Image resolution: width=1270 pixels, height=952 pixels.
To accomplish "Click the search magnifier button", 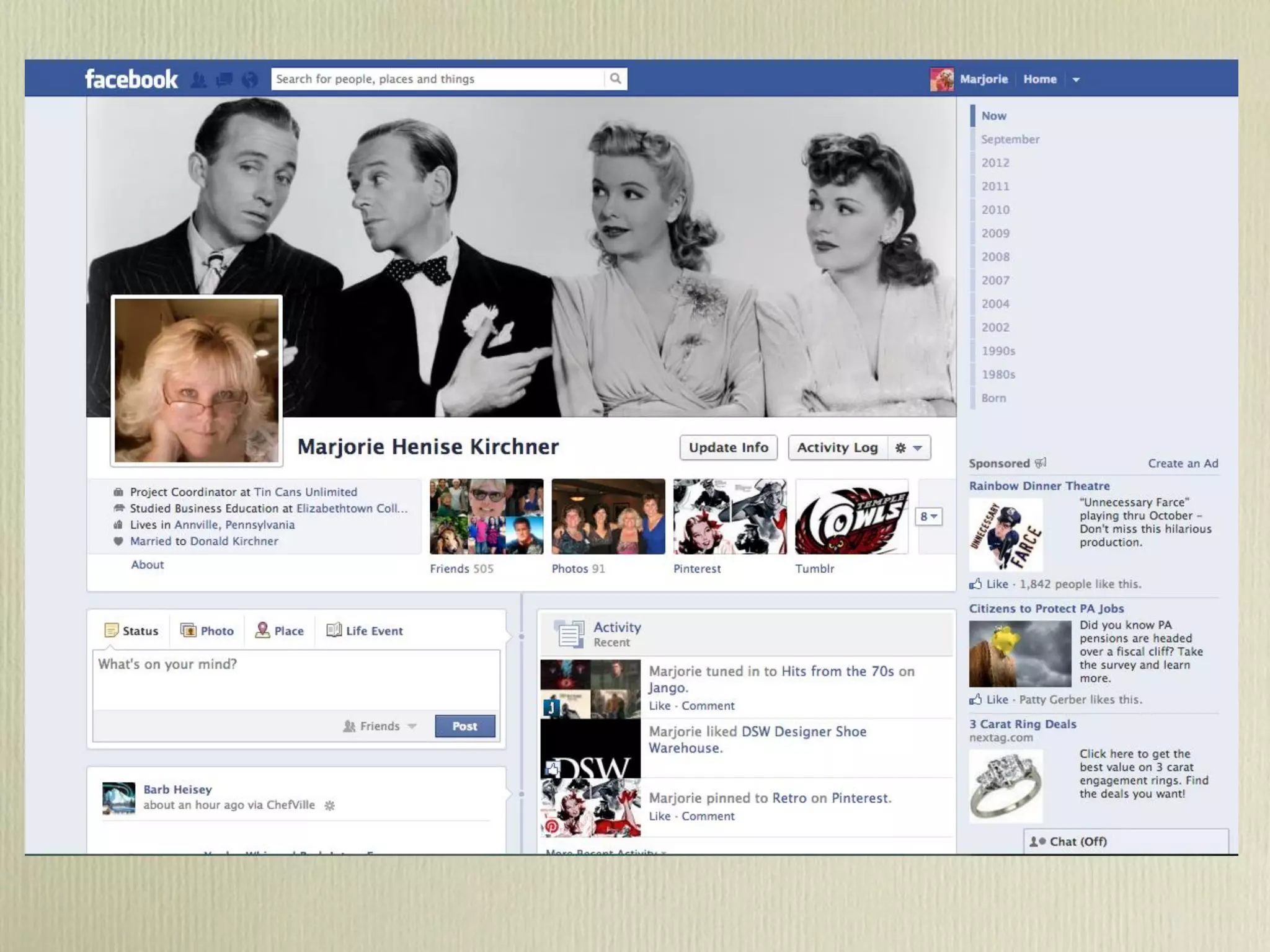I will pyautogui.click(x=615, y=79).
